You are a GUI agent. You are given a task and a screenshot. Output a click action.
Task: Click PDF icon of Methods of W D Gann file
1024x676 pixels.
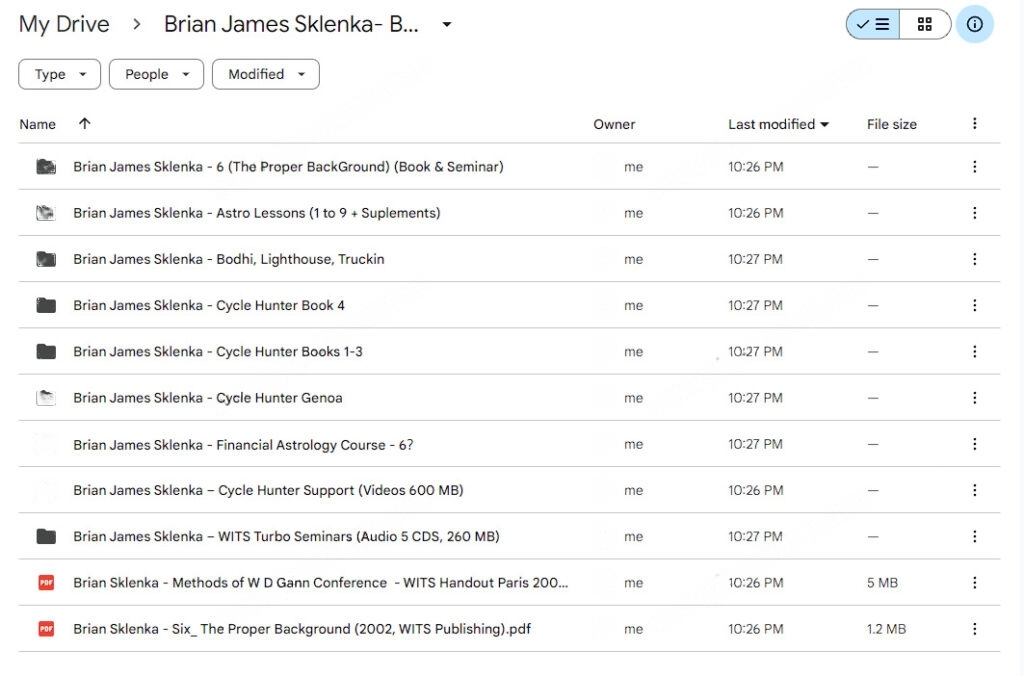click(46, 583)
